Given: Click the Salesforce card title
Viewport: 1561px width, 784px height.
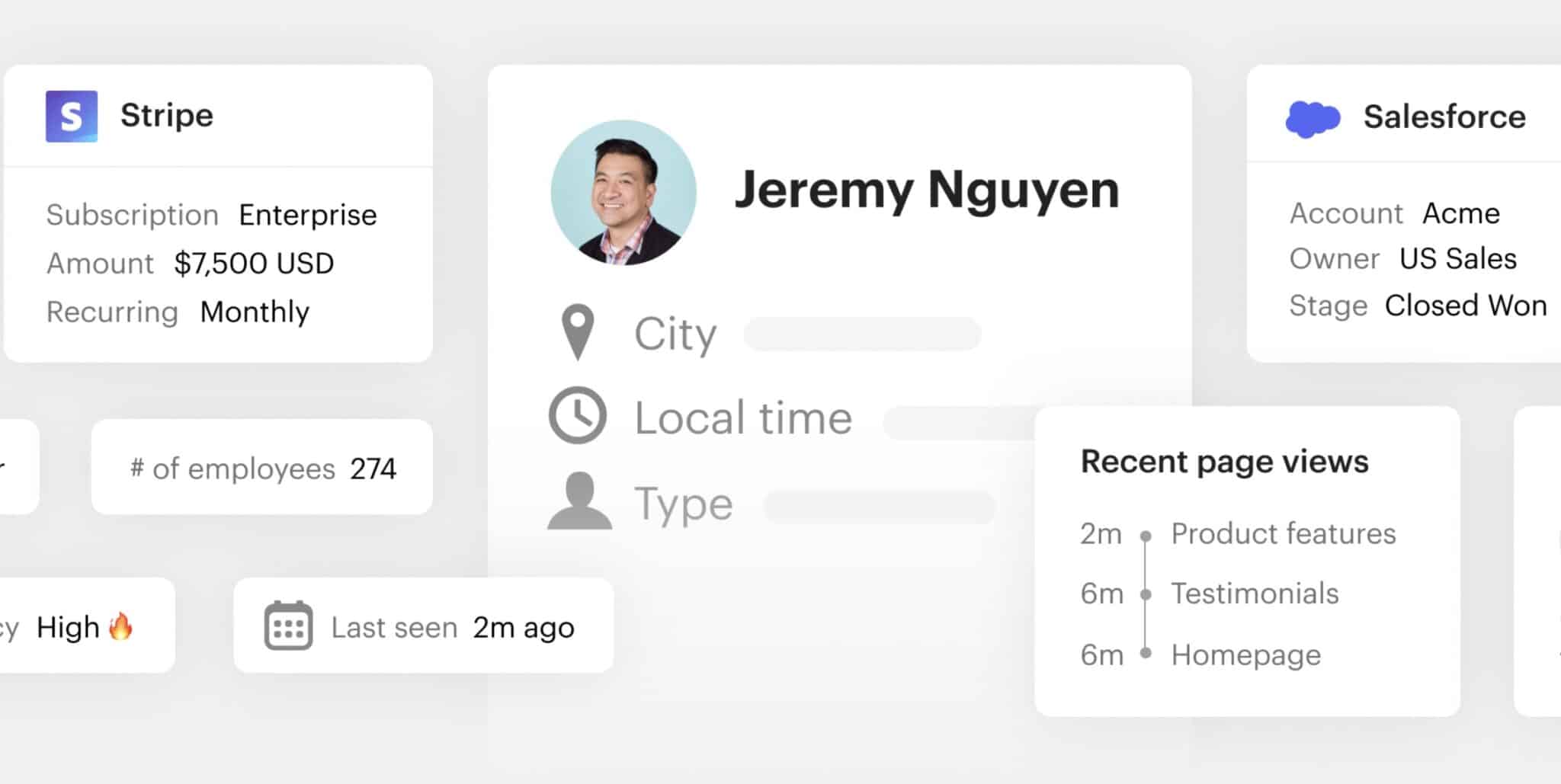Looking at the screenshot, I should coord(1444,117).
